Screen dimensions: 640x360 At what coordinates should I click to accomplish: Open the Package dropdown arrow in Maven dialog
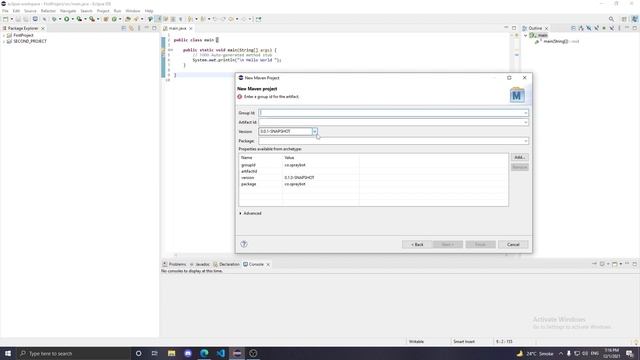525,141
